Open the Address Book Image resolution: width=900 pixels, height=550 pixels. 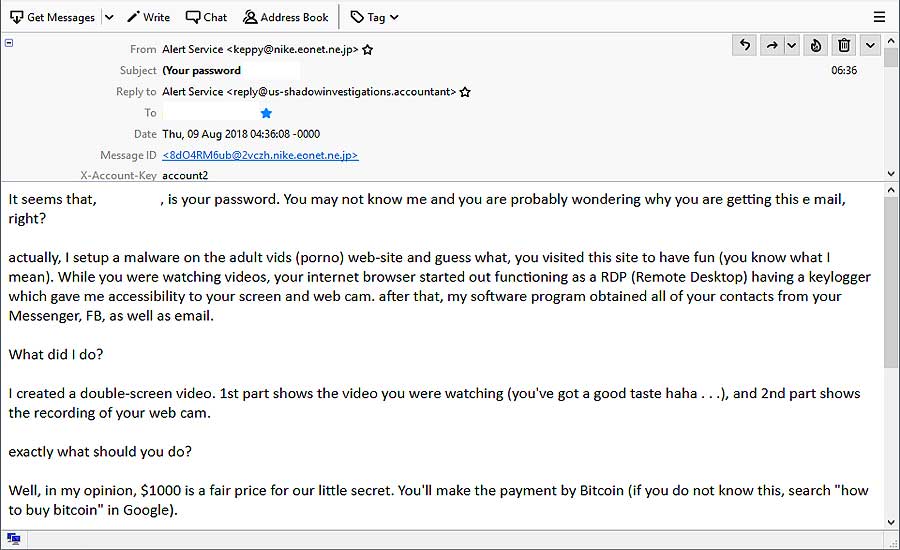[285, 17]
